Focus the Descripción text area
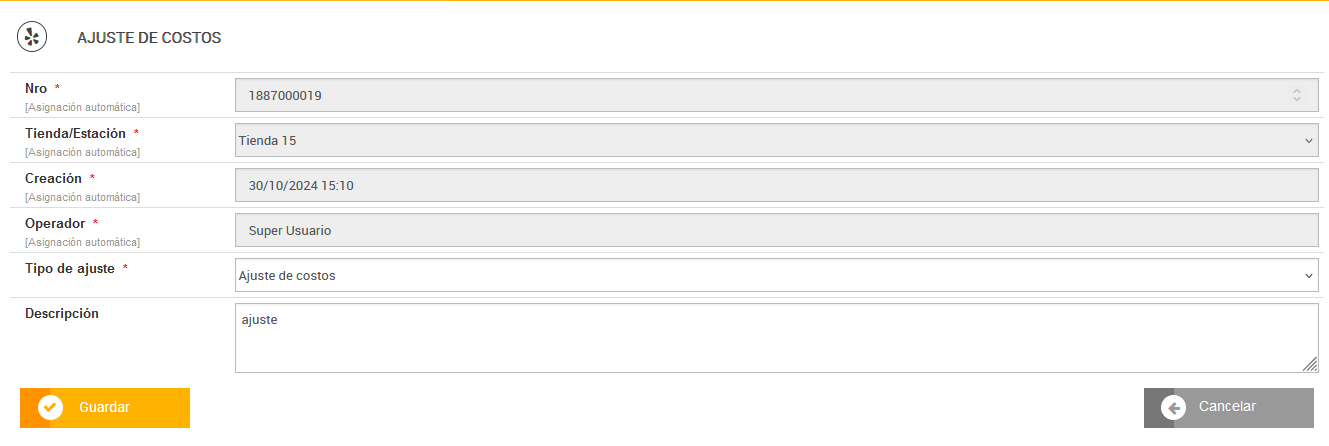Screen dimensions: 1329x446 pyautogui.click(x=770, y=338)
